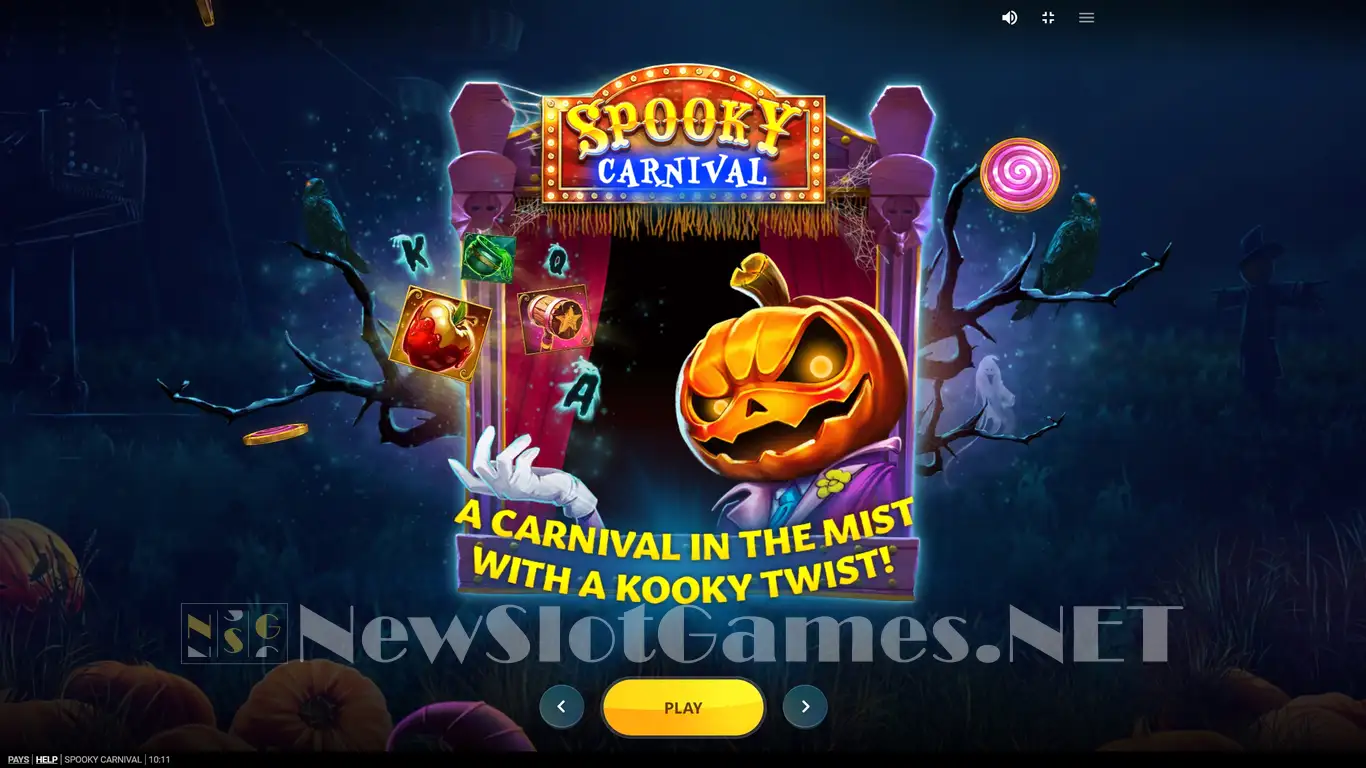This screenshot has width=1366, height=768.
Task: Open the hamburger menu
Action: (x=1087, y=17)
